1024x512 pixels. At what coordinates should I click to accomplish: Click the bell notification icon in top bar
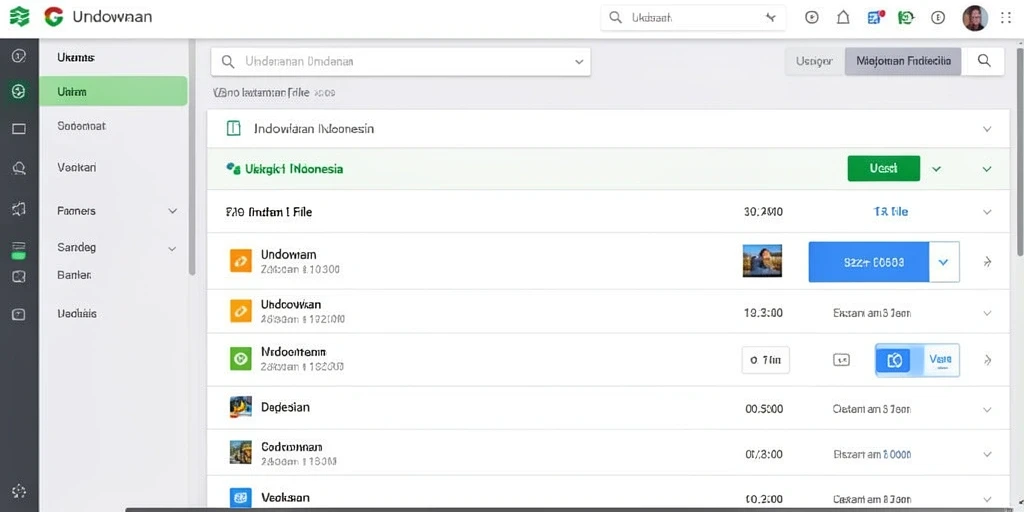(843, 18)
